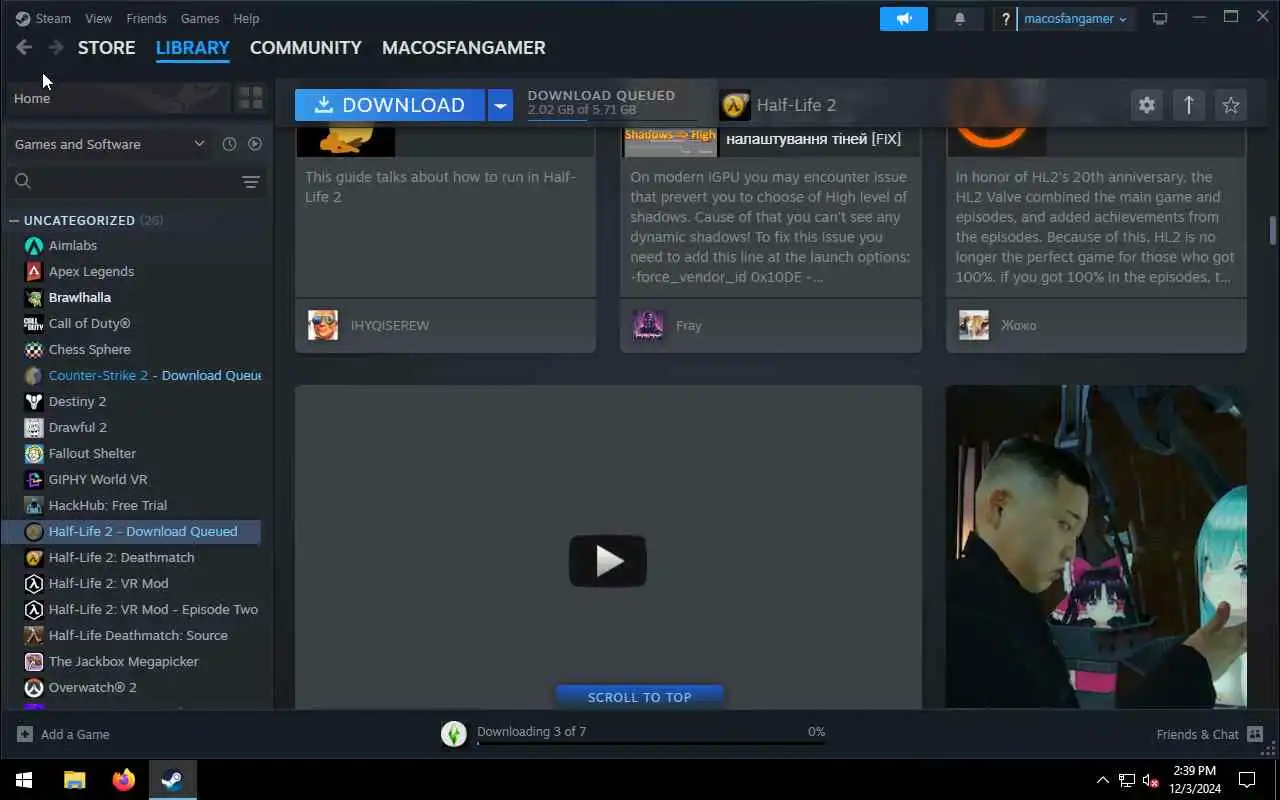
Task: Click Downloading 3 of 7 progress bar
Action: [651, 743]
